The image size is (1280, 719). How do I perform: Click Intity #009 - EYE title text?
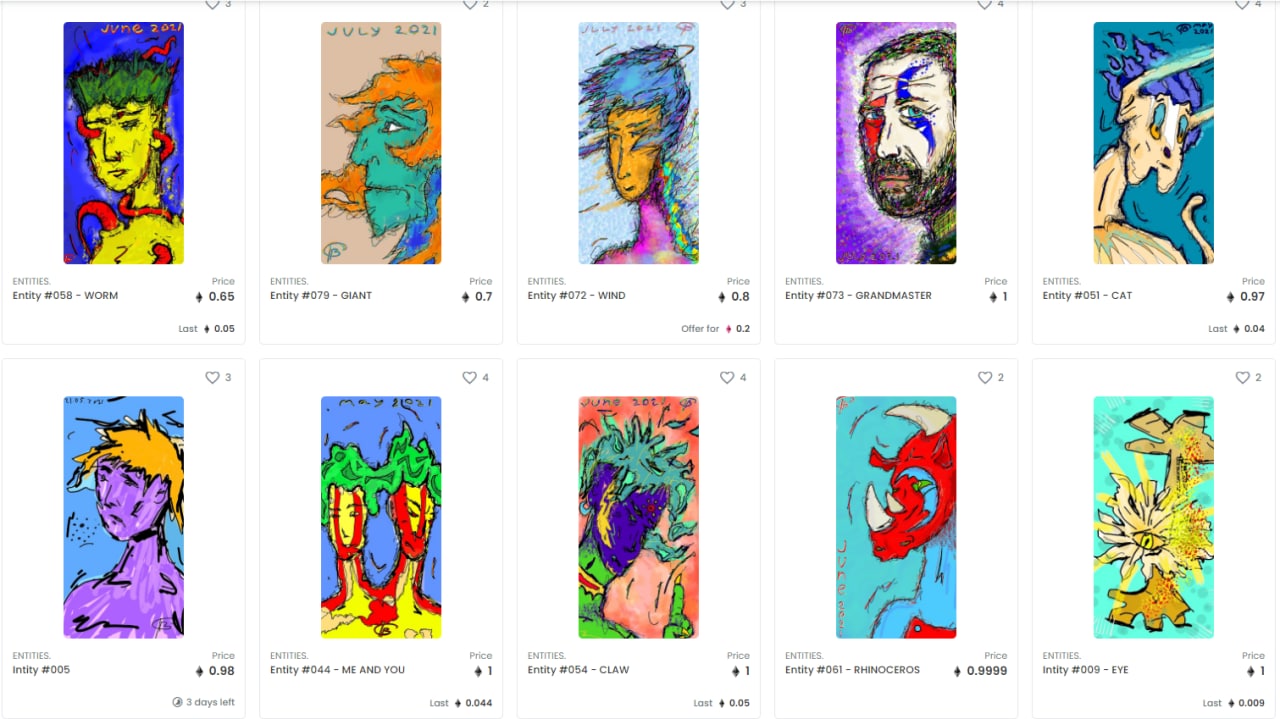point(1085,670)
